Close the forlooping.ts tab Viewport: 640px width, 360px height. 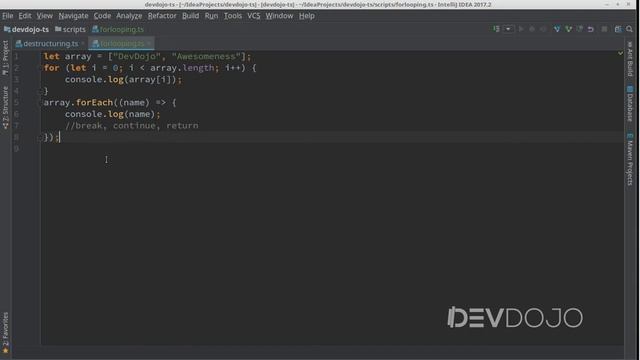149,43
